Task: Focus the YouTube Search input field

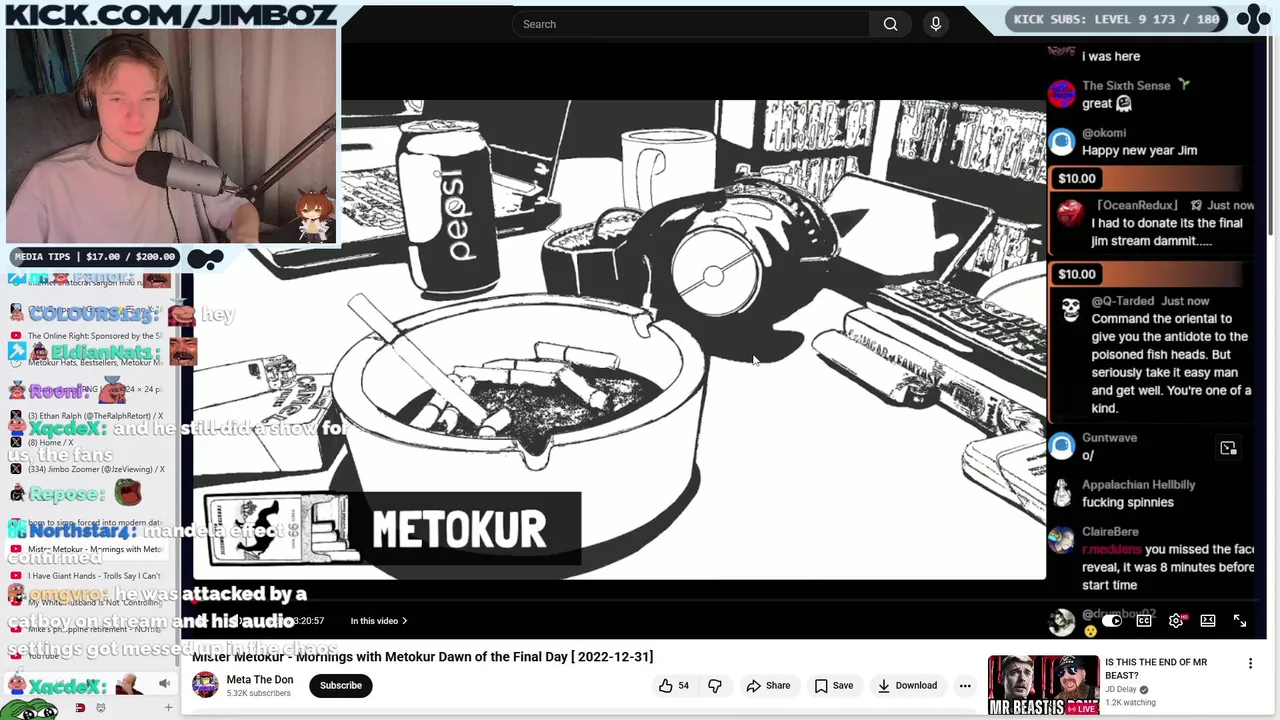Action: coord(692,24)
